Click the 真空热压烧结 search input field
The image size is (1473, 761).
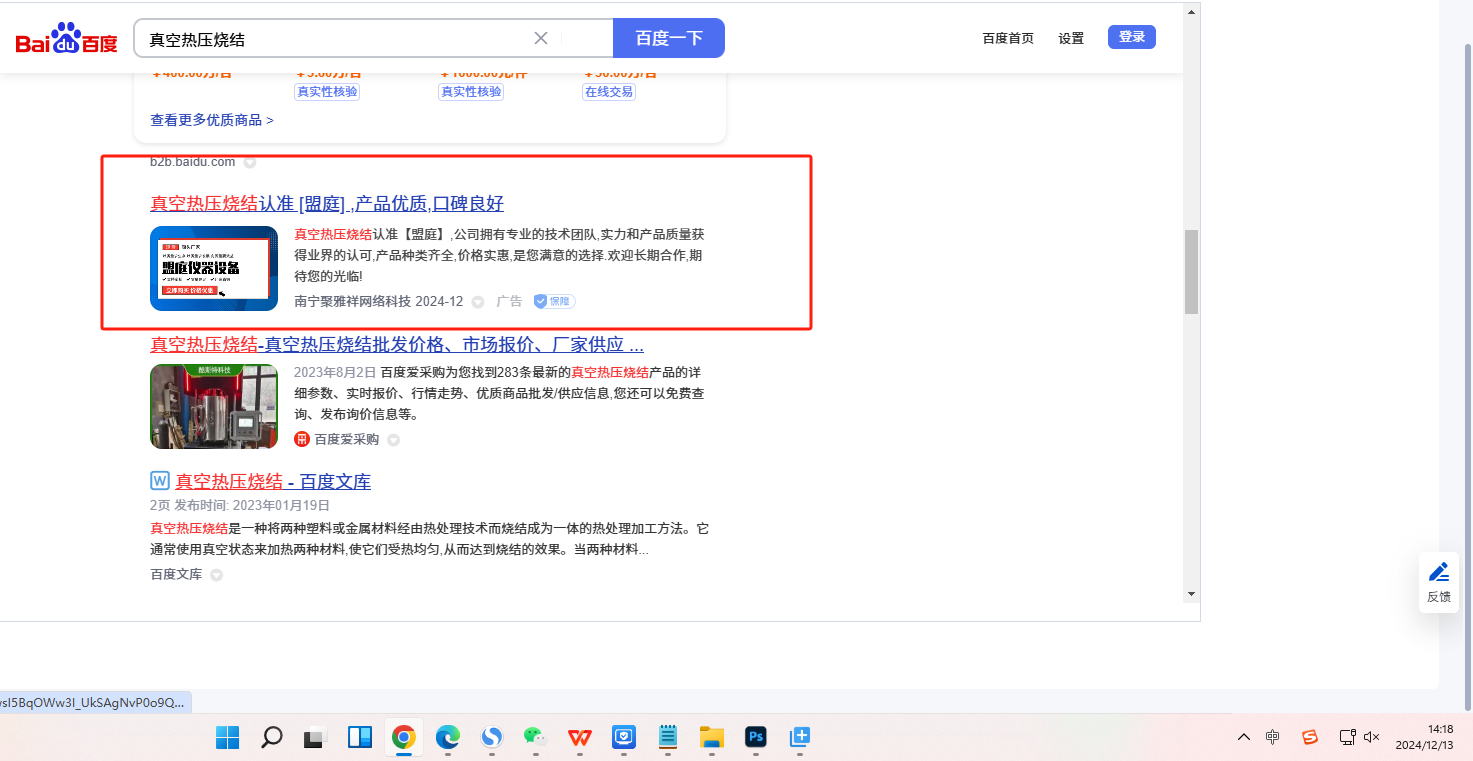335,39
